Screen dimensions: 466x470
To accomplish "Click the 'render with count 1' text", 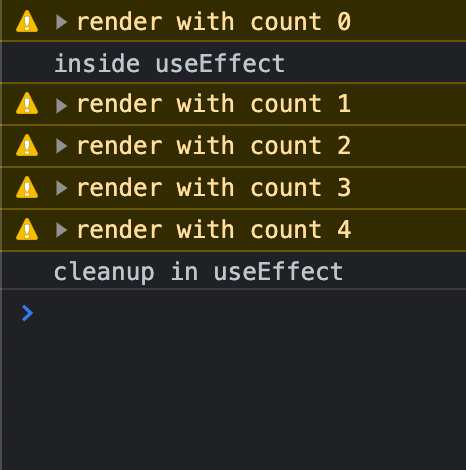I will [214, 104].
